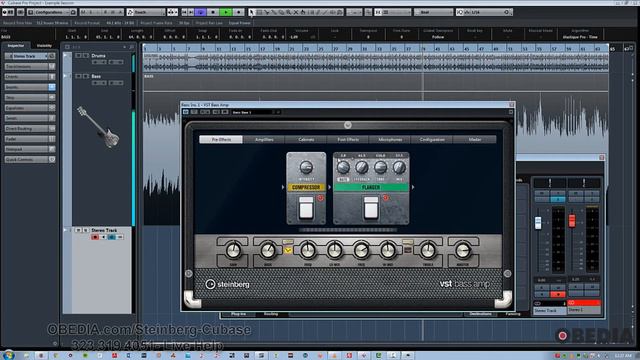Expand the Notepad inspector section
This screenshot has width=640, height=360.
30,149
